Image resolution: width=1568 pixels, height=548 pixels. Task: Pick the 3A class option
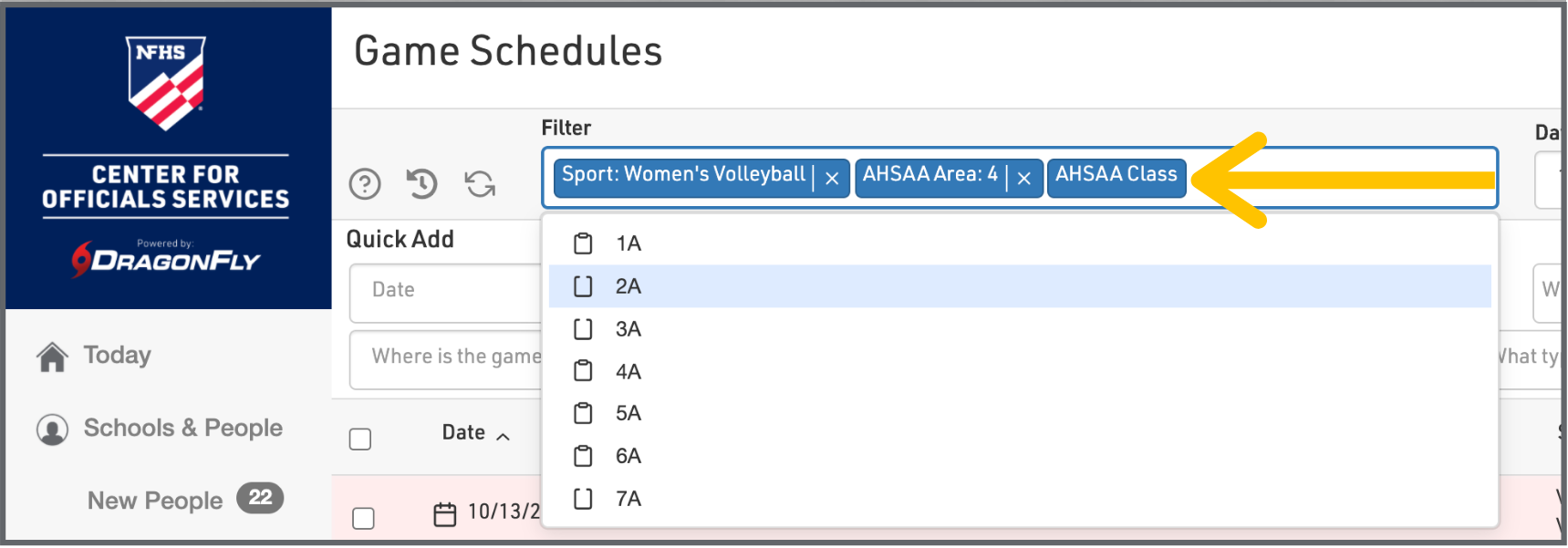click(x=628, y=329)
